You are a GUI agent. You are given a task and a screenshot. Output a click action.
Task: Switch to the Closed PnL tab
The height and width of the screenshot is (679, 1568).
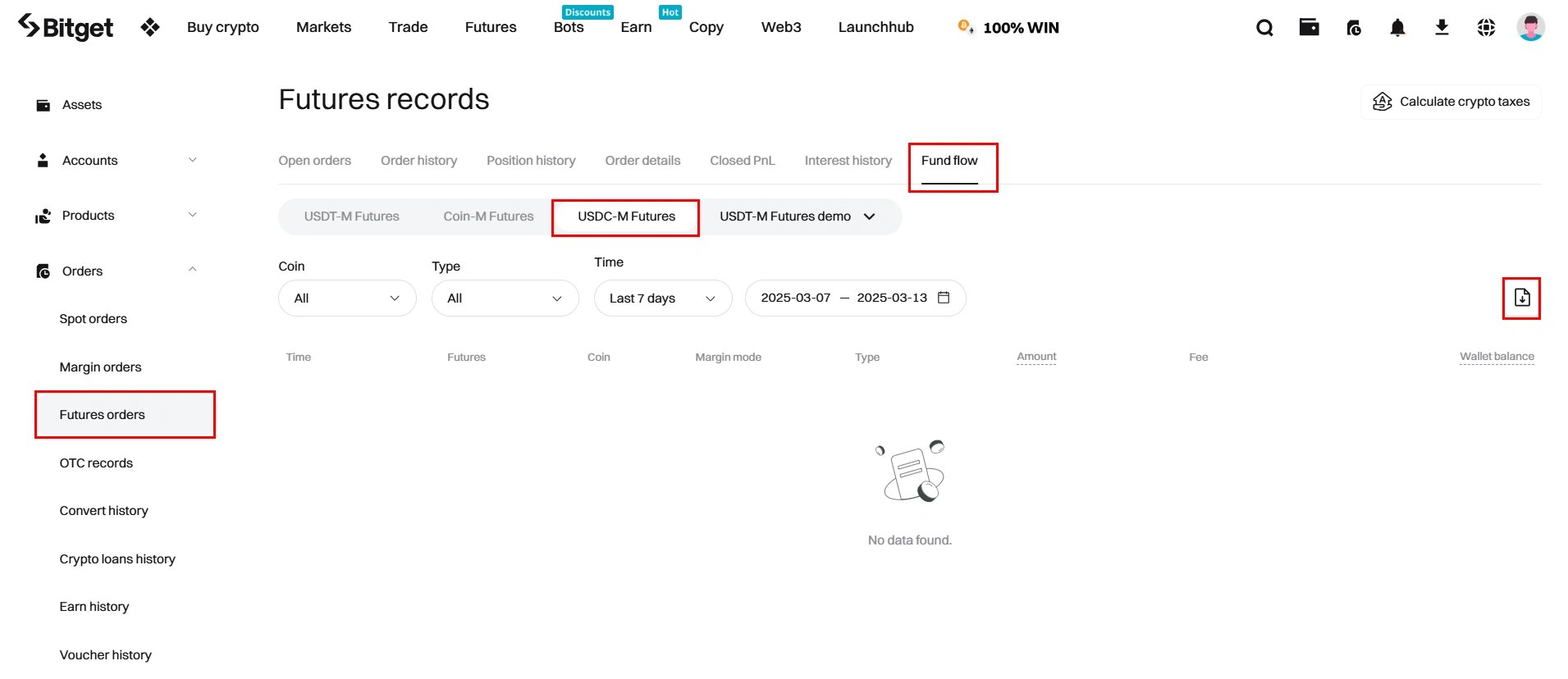click(742, 161)
